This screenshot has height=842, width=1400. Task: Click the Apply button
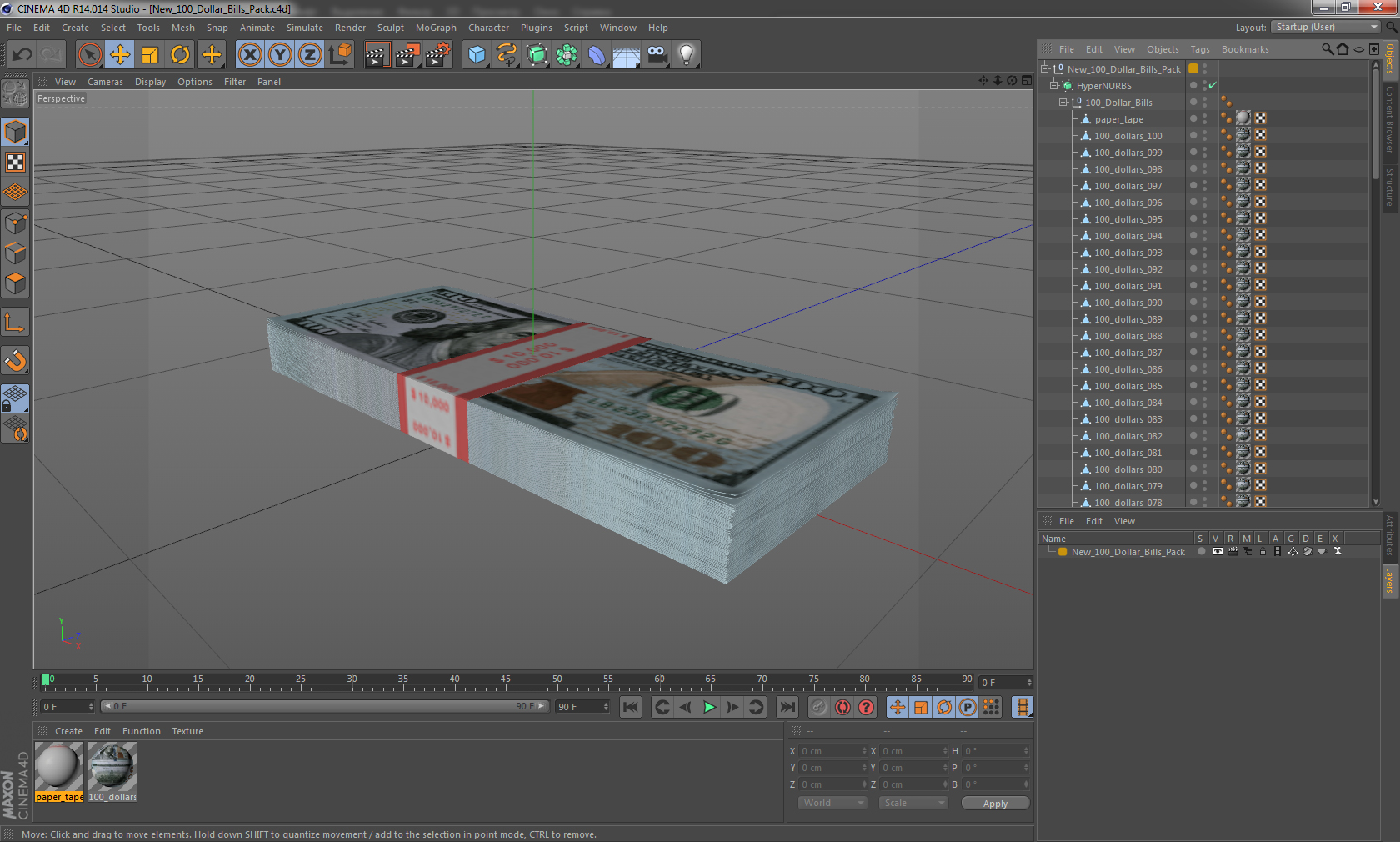[x=995, y=804]
